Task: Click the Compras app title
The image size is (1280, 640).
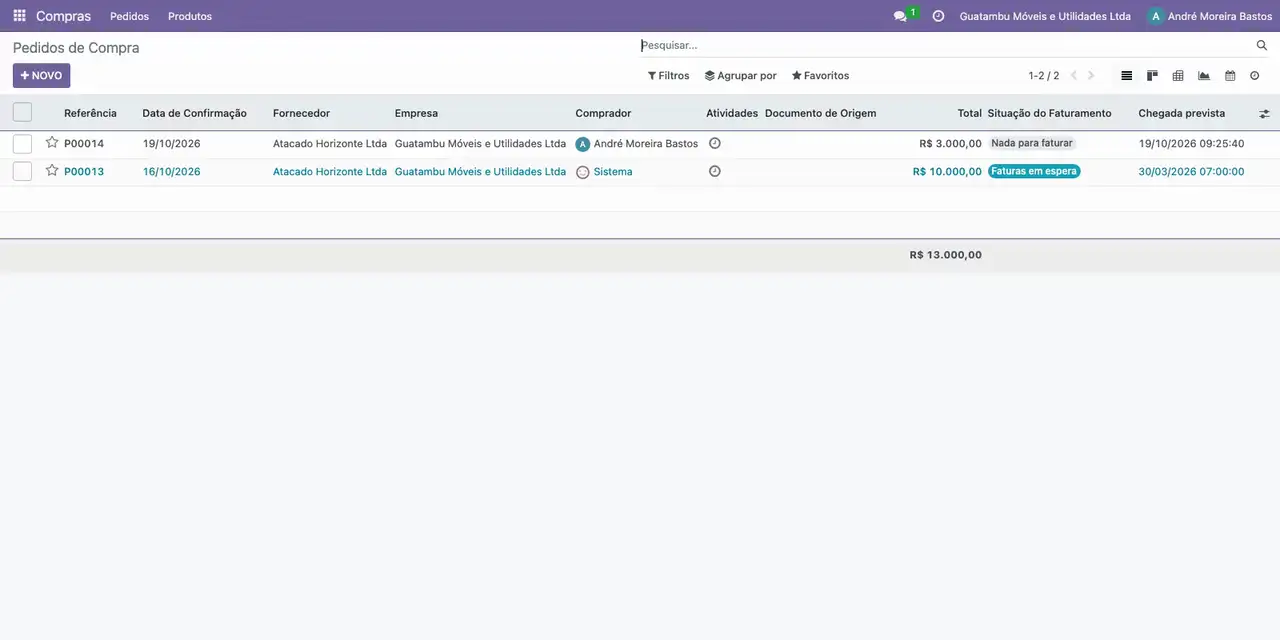Action: [63, 16]
